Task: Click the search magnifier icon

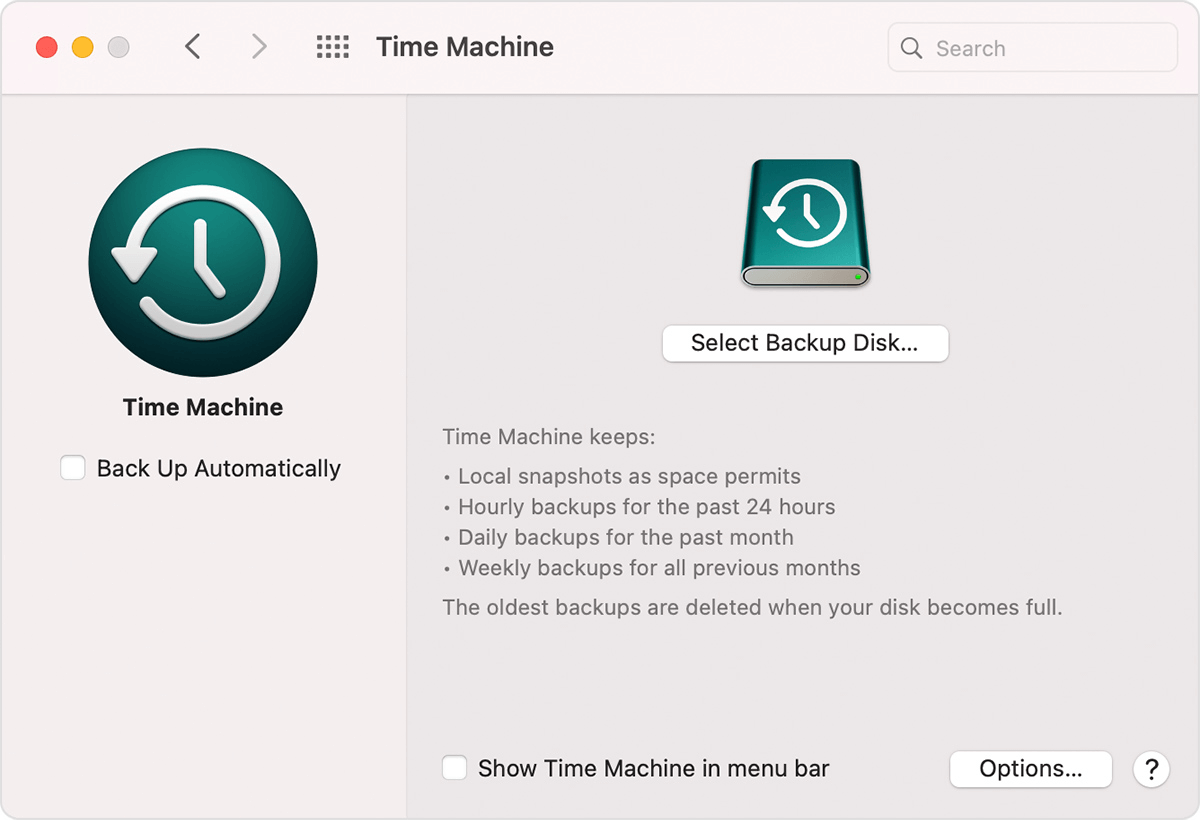Action: [x=911, y=47]
